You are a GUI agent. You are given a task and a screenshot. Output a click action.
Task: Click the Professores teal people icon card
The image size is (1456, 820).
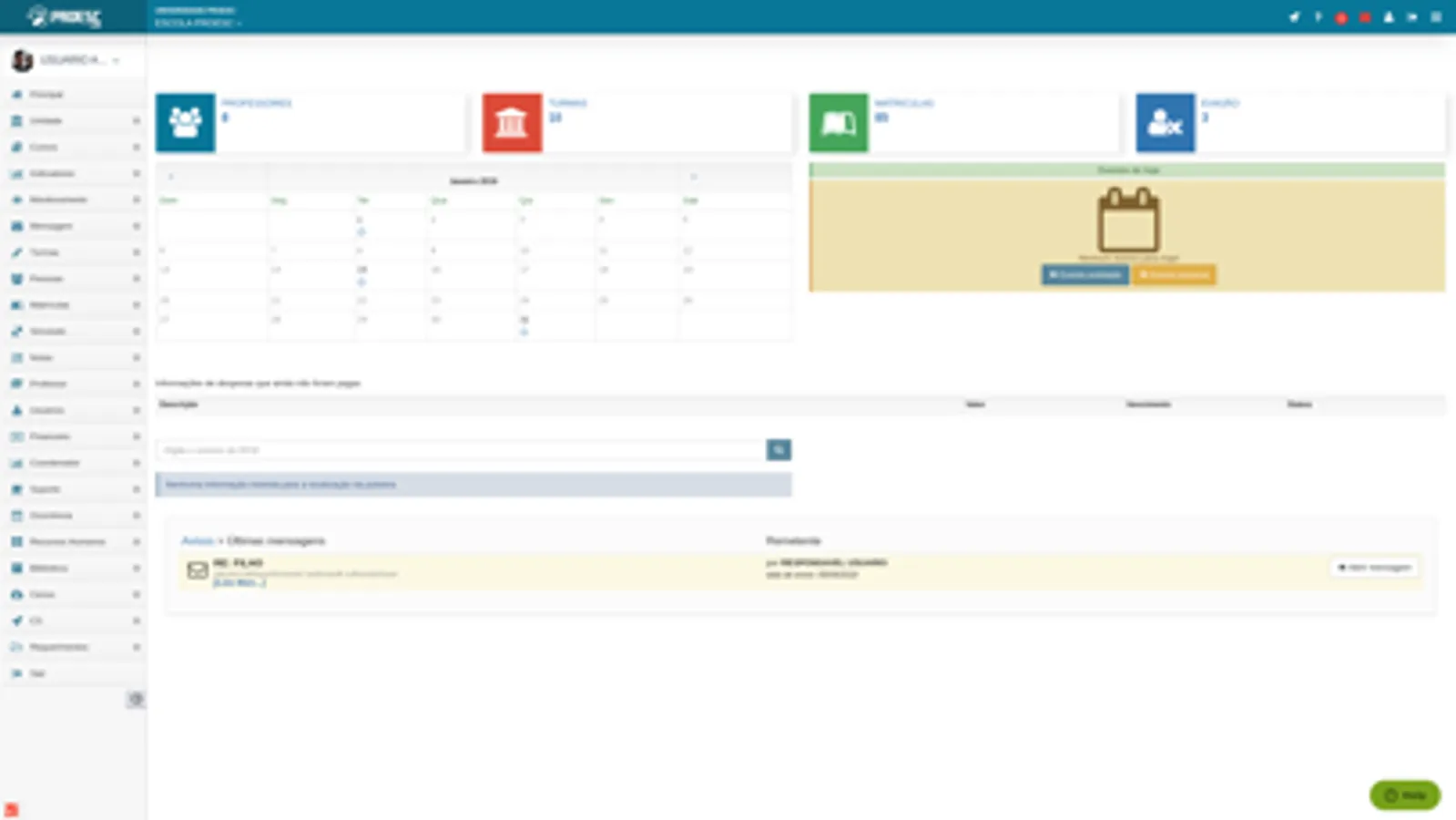(x=186, y=122)
